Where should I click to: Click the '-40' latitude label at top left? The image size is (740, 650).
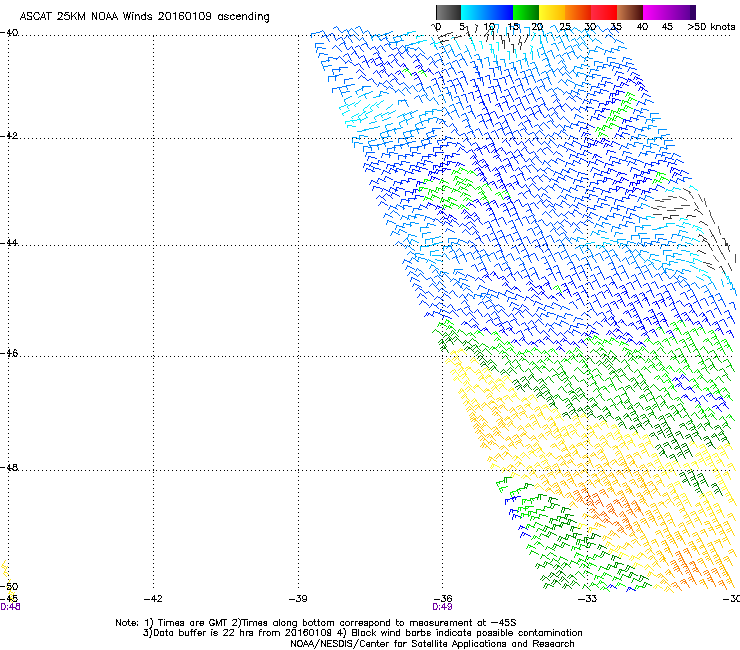pyautogui.click(x=9, y=33)
